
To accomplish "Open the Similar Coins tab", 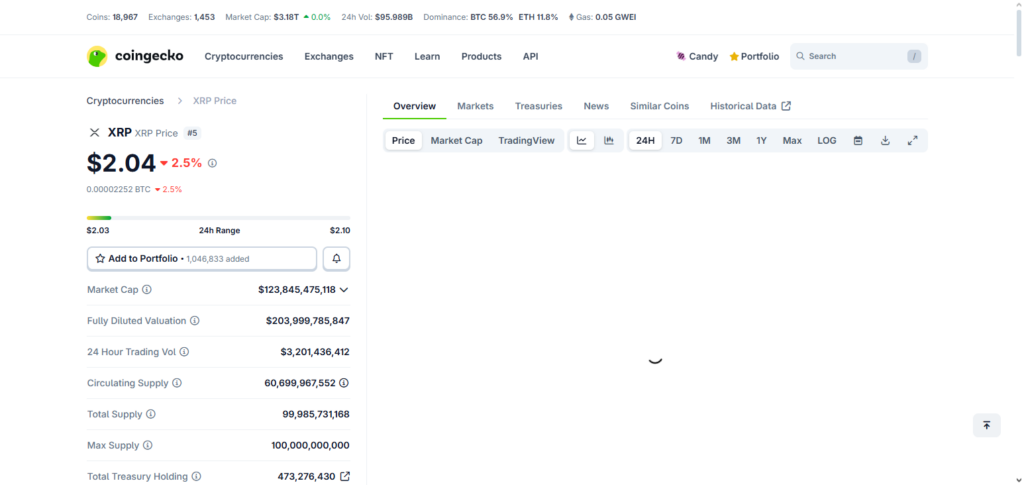I will (x=659, y=106).
